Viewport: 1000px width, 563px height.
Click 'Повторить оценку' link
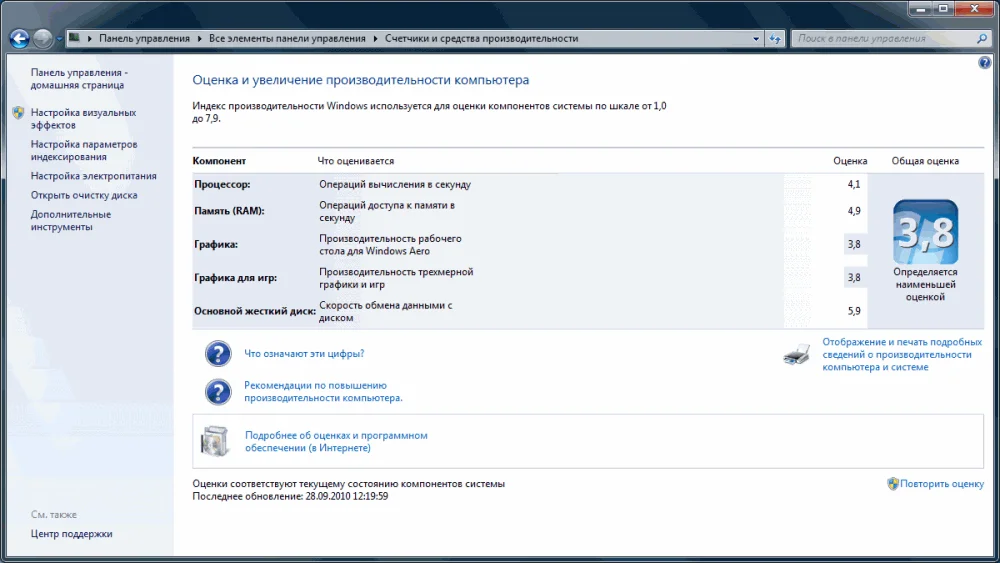(x=942, y=484)
